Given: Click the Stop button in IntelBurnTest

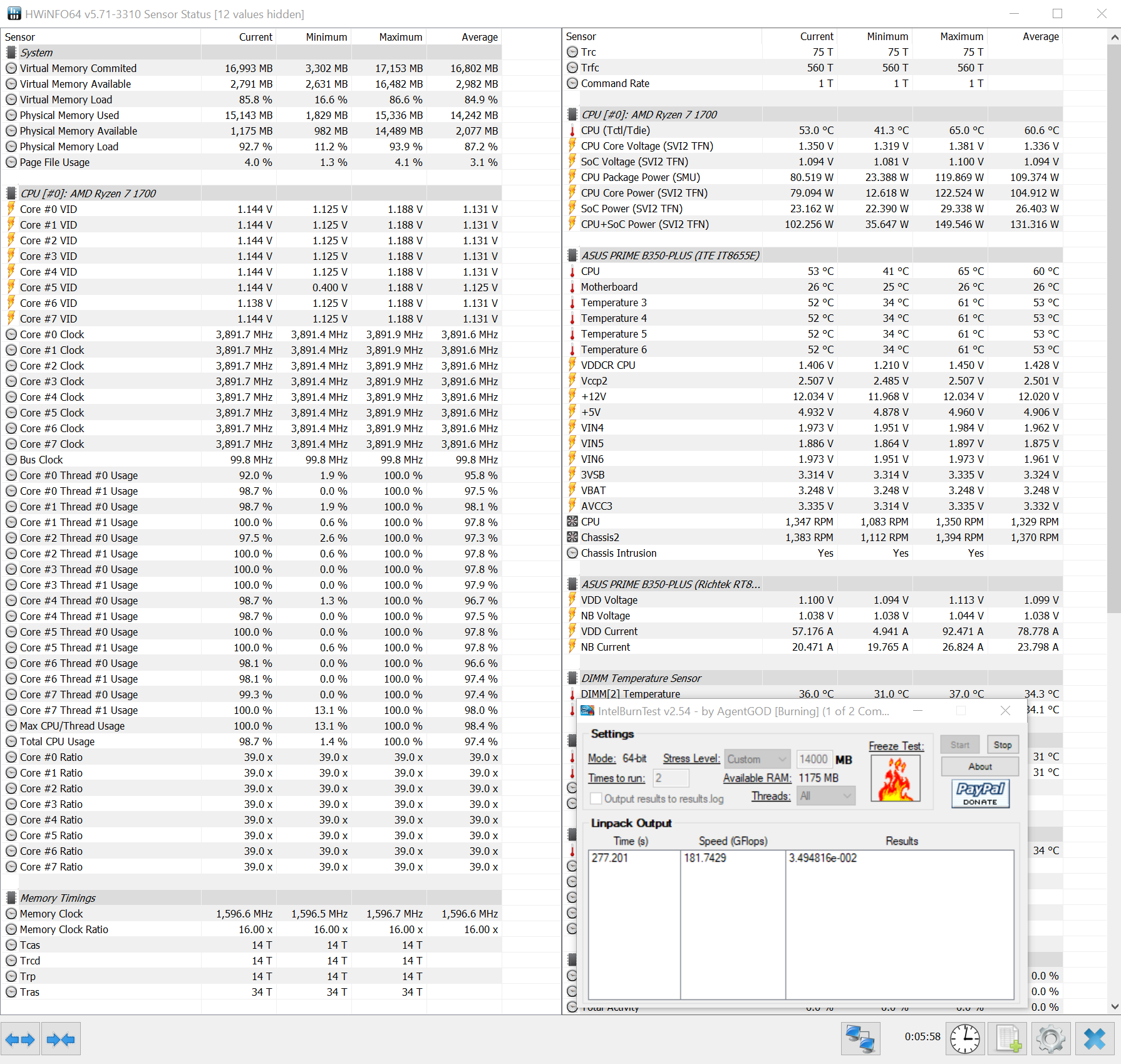Looking at the screenshot, I should pos(1003,745).
